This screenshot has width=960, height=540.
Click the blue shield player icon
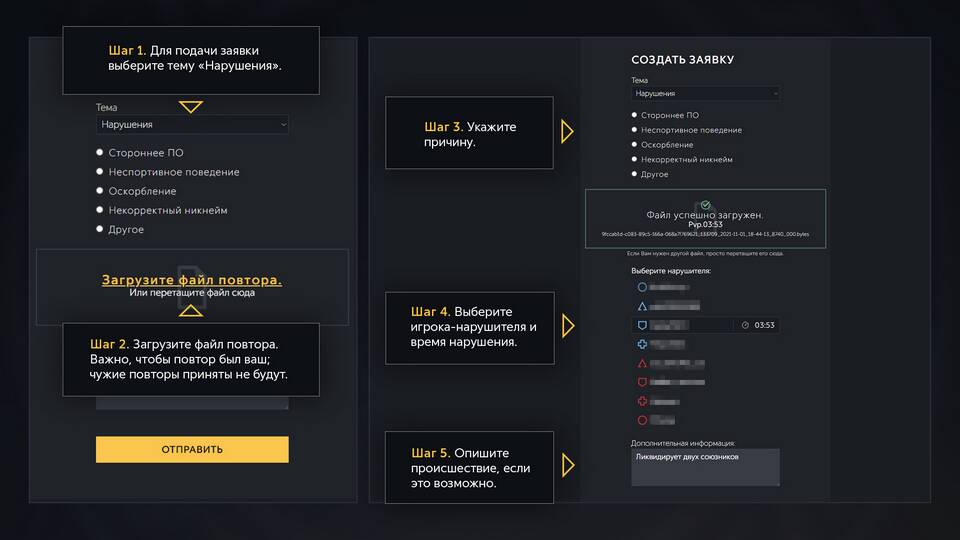(x=642, y=325)
